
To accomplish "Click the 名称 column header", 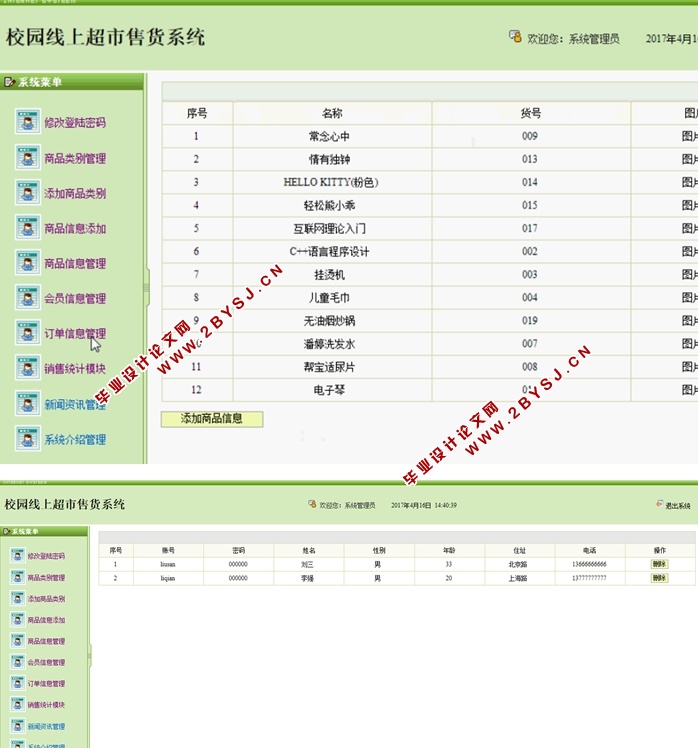I will [332, 113].
